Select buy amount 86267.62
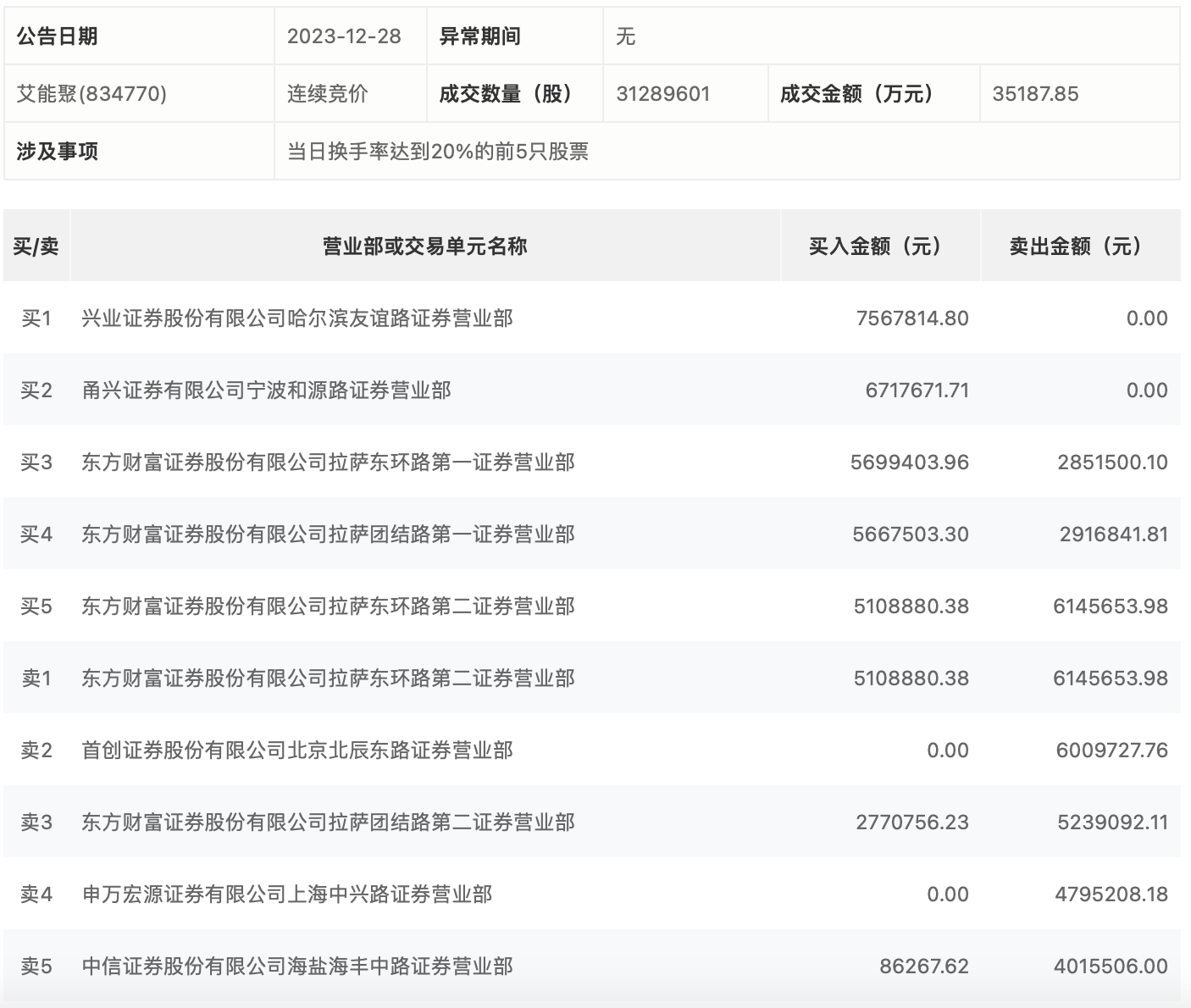This screenshot has height=1008, width=1191. click(x=924, y=966)
